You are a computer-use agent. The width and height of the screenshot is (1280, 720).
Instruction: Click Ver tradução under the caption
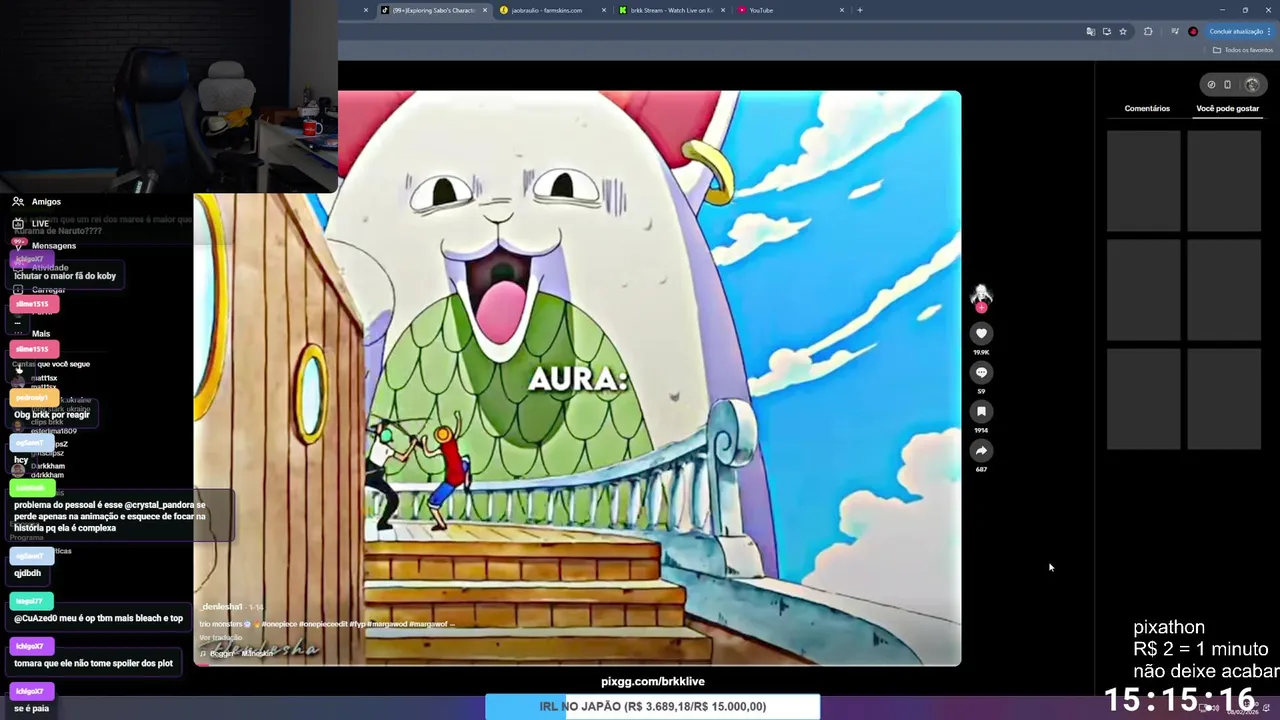click(220, 637)
